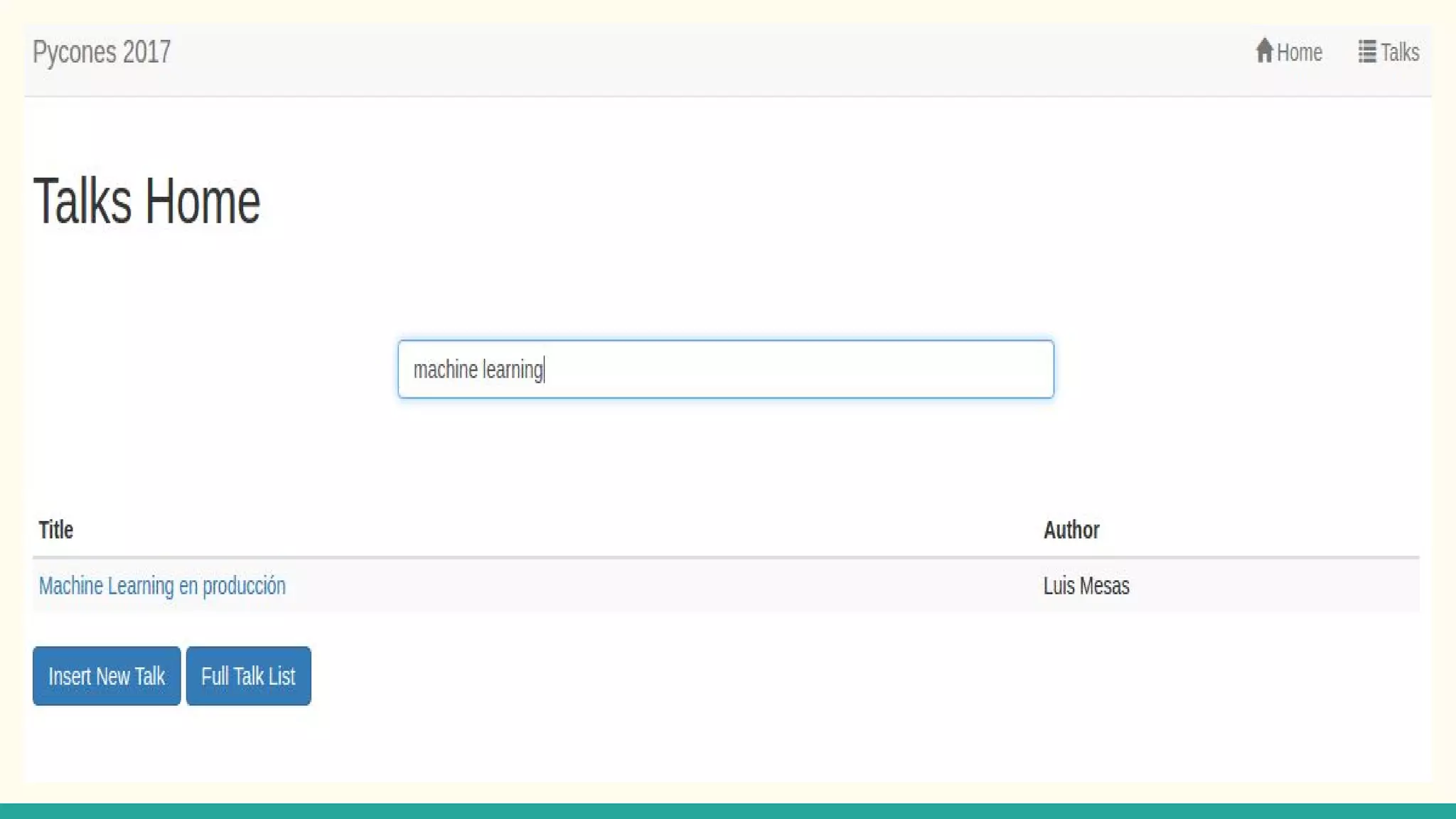
Task: Select the Luis Mesas author cell
Action: coord(1086,586)
